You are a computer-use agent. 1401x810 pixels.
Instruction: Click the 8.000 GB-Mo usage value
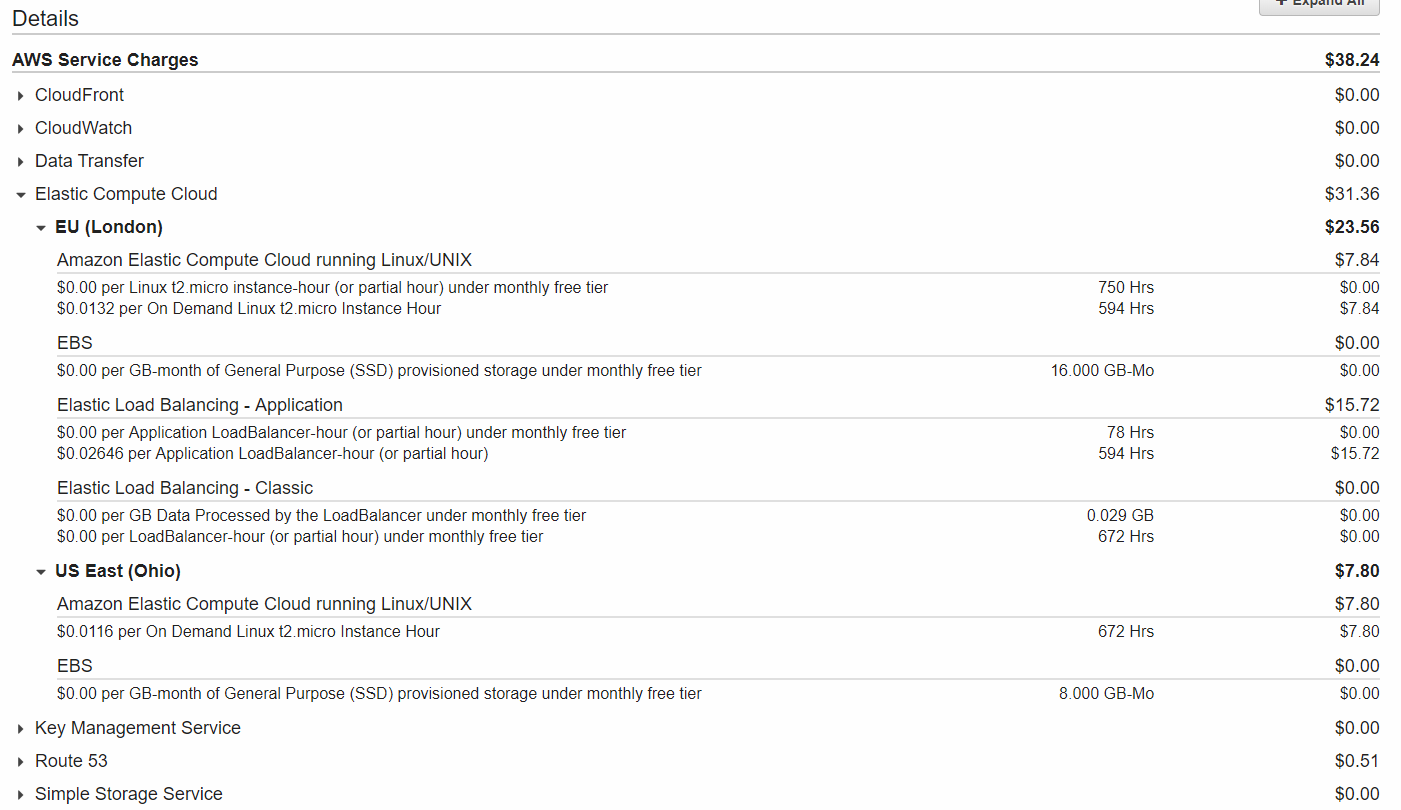coord(1106,694)
